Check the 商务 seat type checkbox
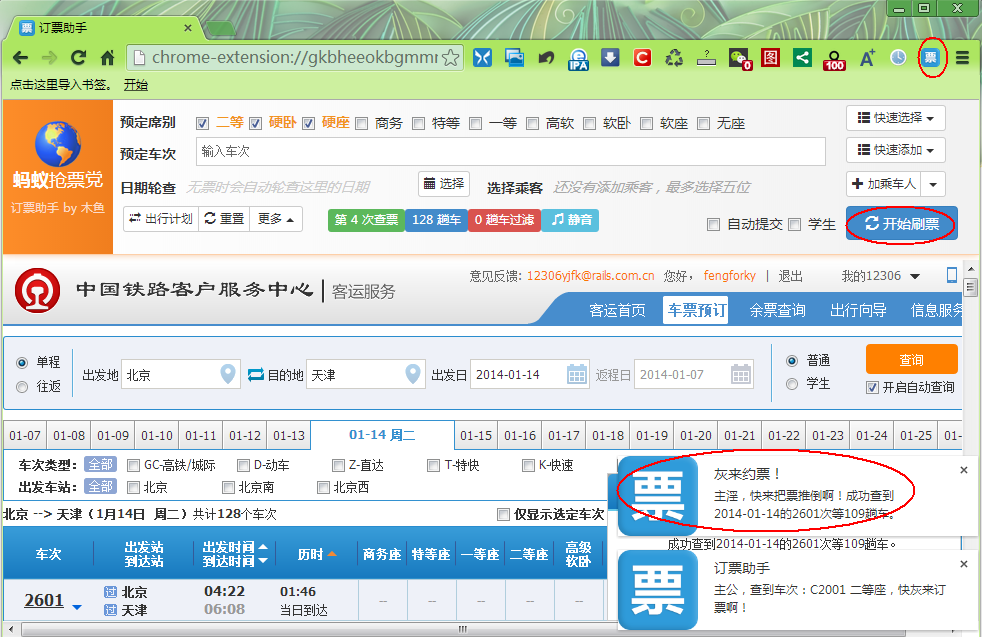Image resolution: width=982 pixels, height=637 pixels. (361, 123)
